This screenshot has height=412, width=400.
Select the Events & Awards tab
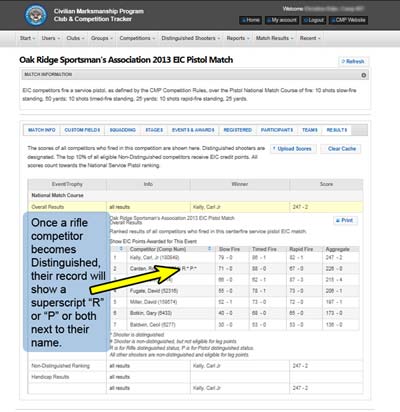(193, 130)
